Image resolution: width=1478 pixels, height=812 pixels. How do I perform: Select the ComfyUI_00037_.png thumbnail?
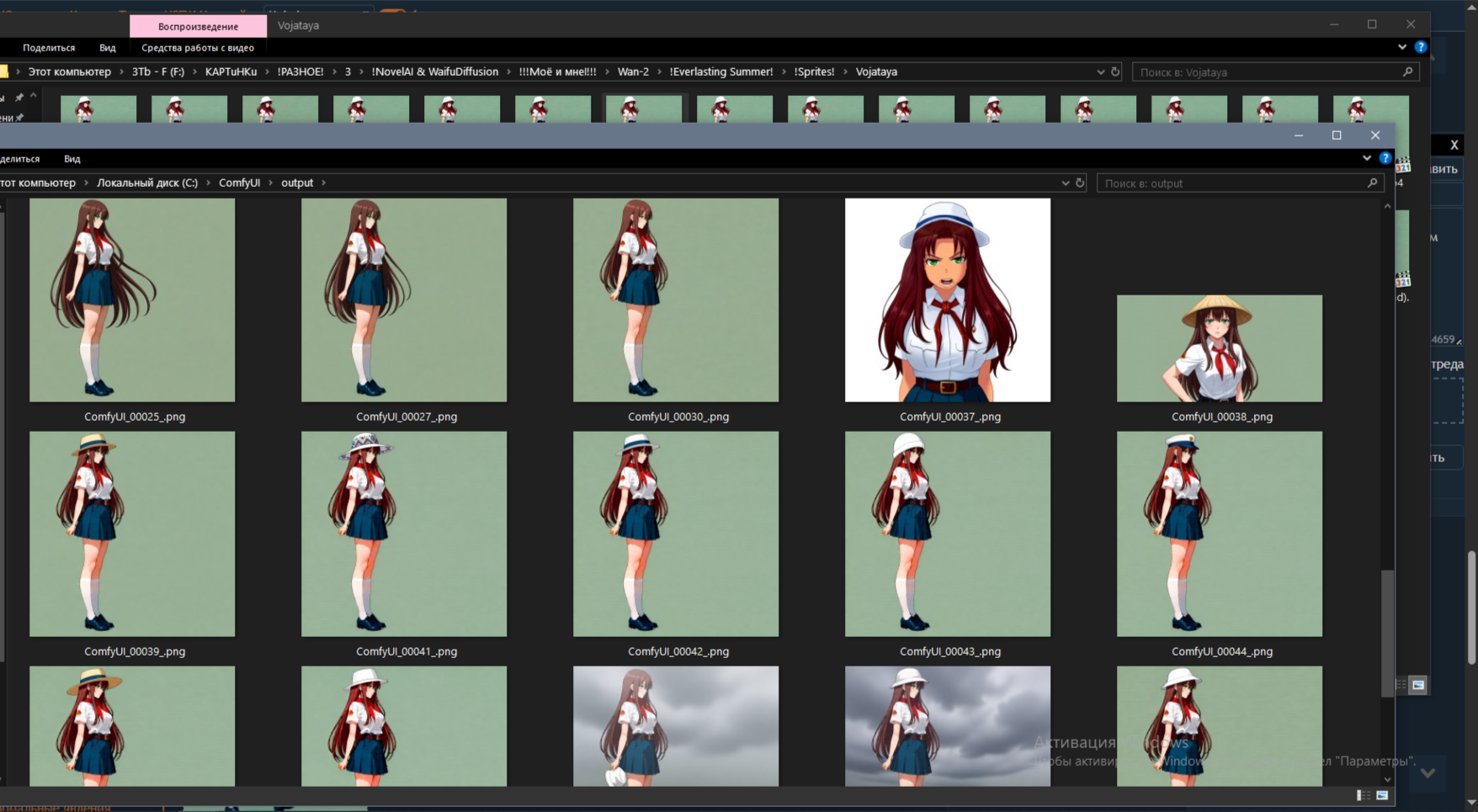[x=947, y=300]
